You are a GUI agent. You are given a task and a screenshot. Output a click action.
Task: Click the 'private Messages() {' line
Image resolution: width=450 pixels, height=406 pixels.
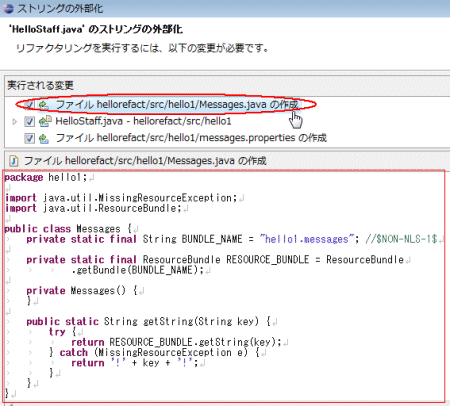(x=82, y=291)
